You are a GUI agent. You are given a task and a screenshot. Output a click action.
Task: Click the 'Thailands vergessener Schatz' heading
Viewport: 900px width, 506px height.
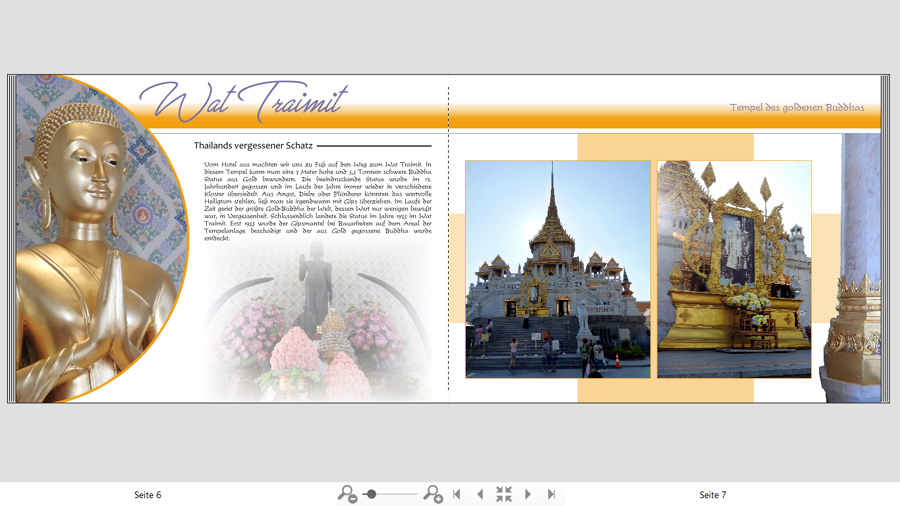[x=253, y=146]
